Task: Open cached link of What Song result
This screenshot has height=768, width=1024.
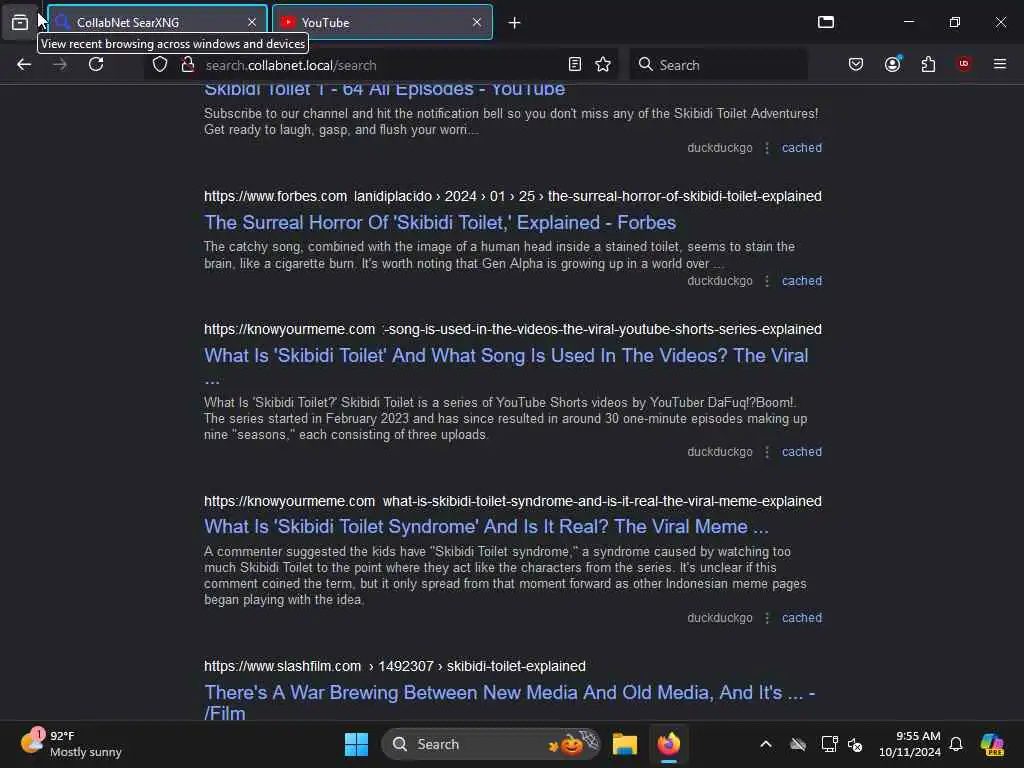Action: 802,452
